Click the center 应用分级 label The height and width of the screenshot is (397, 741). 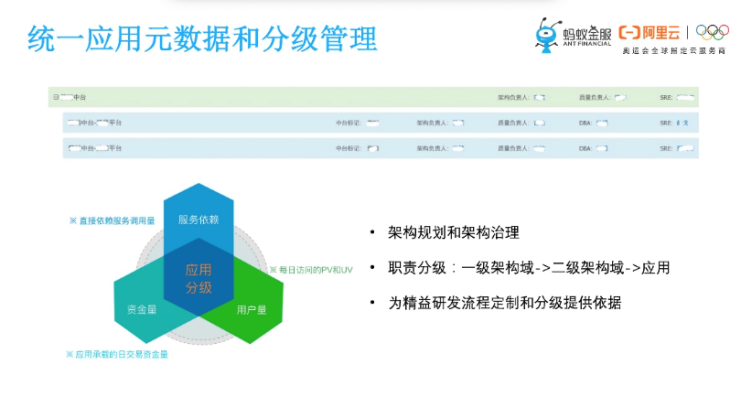198,278
